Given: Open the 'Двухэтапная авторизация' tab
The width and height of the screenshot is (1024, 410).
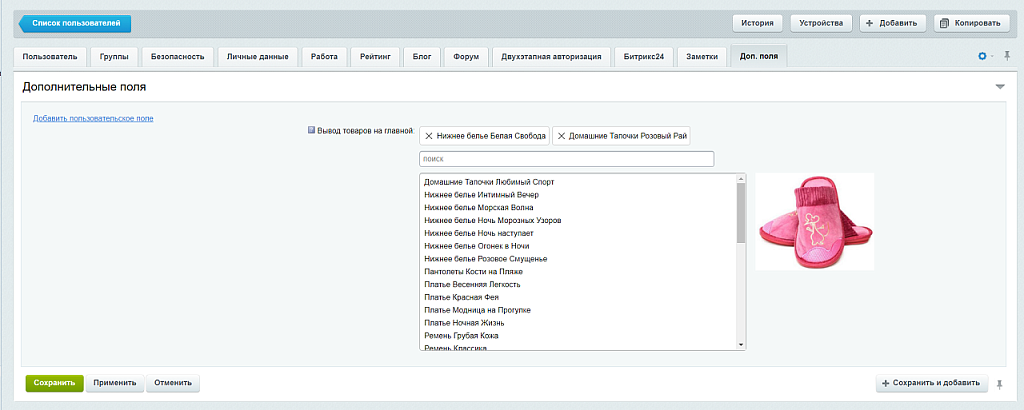Looking at the screenshot, I should pos(551,57).
